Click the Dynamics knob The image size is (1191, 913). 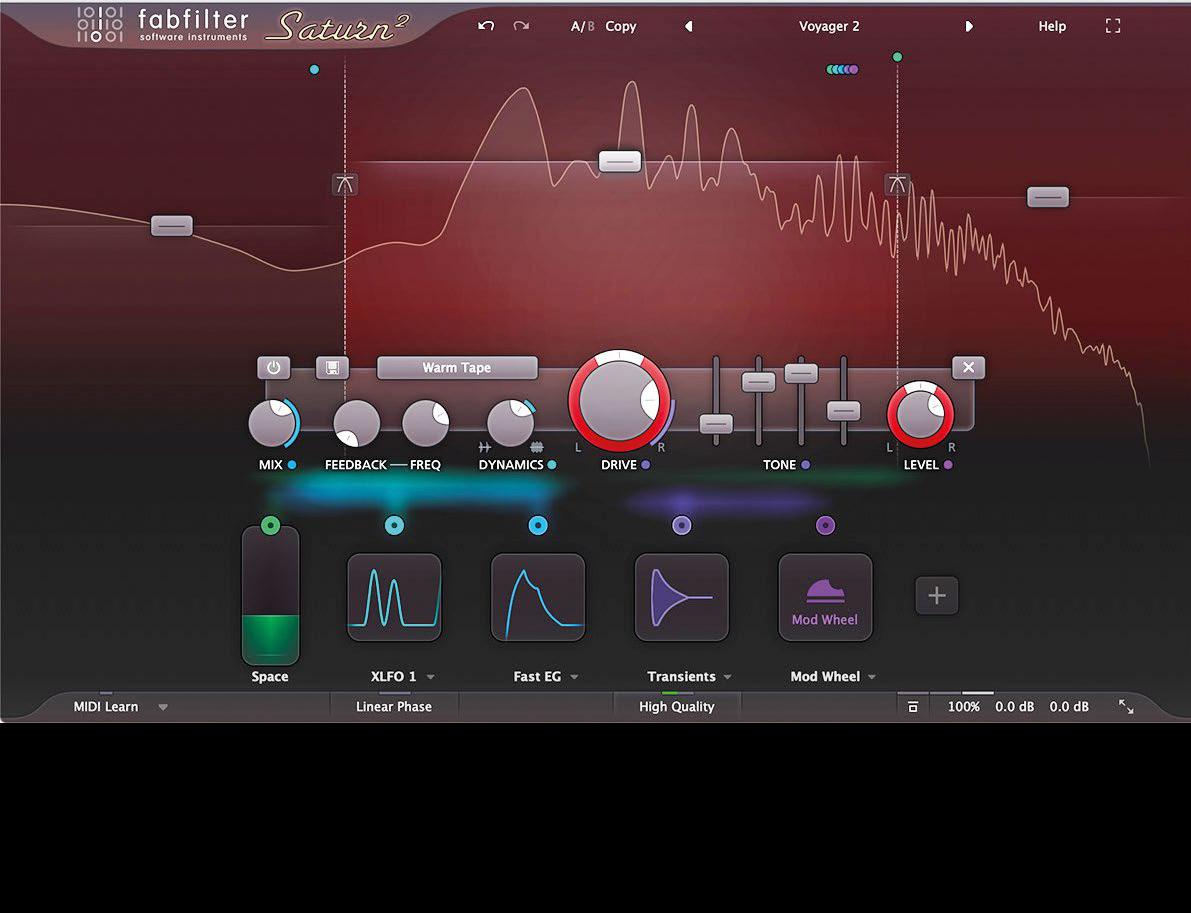click(x=510, y=423)
